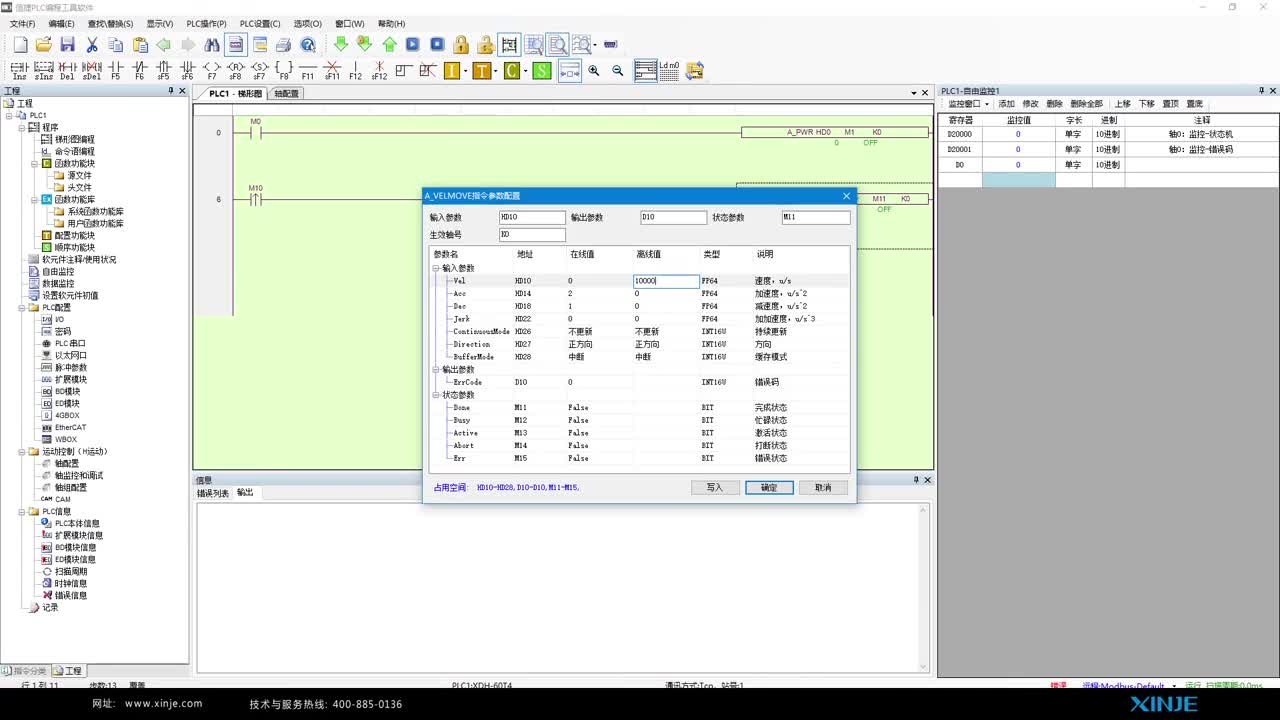Click the 输出参数 field containing D10
This screenshot has width=1280, height=720.
pos(674,217)
